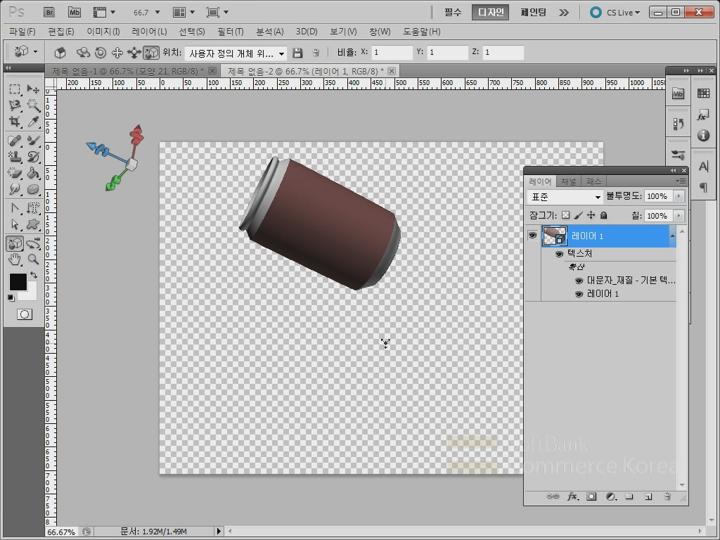720x540 pixels.
Task: Toggle lock transparent pixels
Action: tap(566, 215)
